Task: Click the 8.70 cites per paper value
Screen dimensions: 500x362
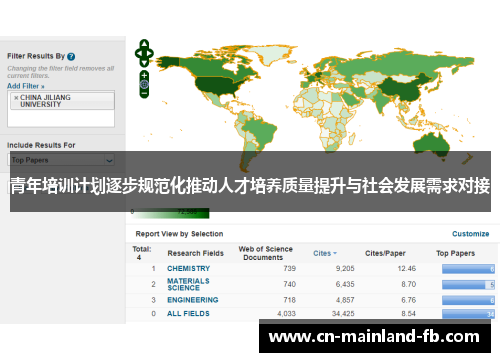Action: (409, 284)
